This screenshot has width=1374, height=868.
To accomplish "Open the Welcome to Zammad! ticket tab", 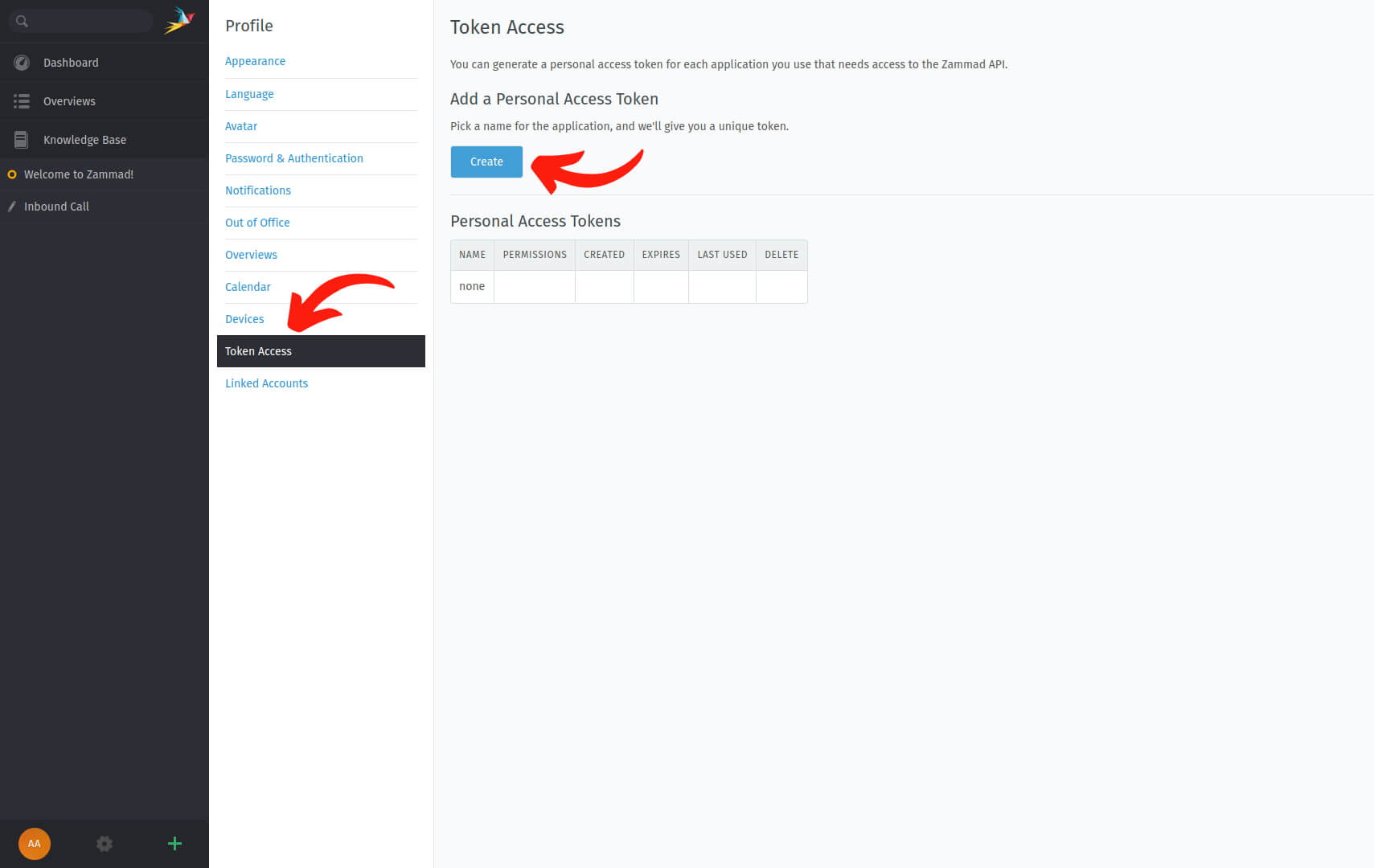I will pos(105,174).
